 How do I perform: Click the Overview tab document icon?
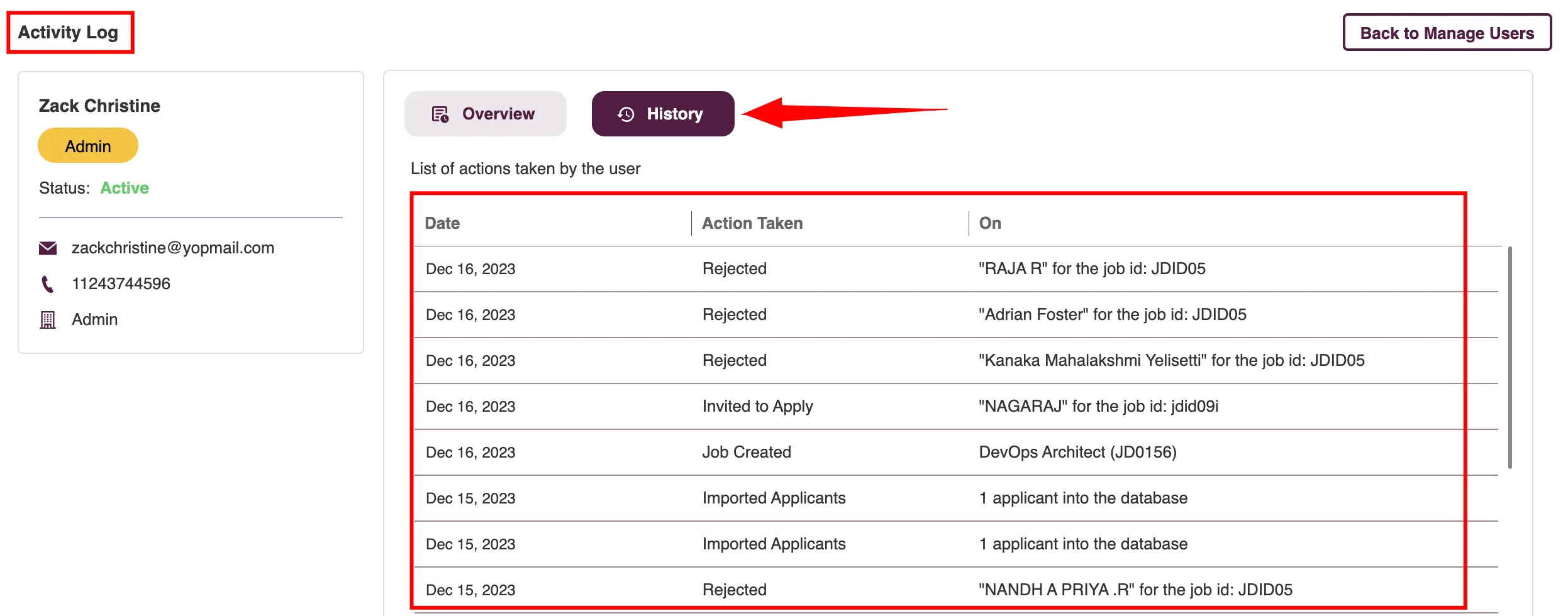click(440, 114)
